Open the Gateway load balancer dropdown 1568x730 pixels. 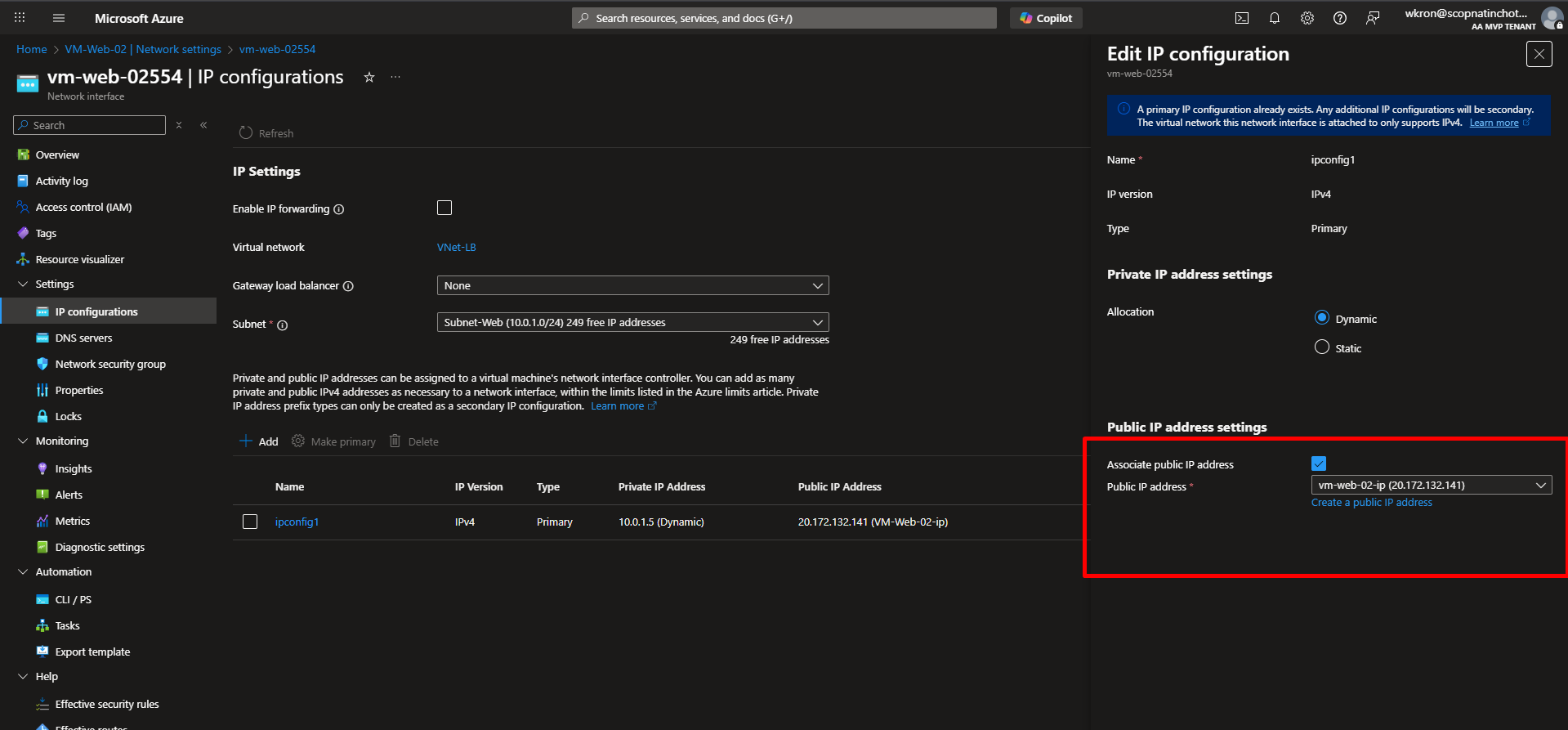[632, 285]
